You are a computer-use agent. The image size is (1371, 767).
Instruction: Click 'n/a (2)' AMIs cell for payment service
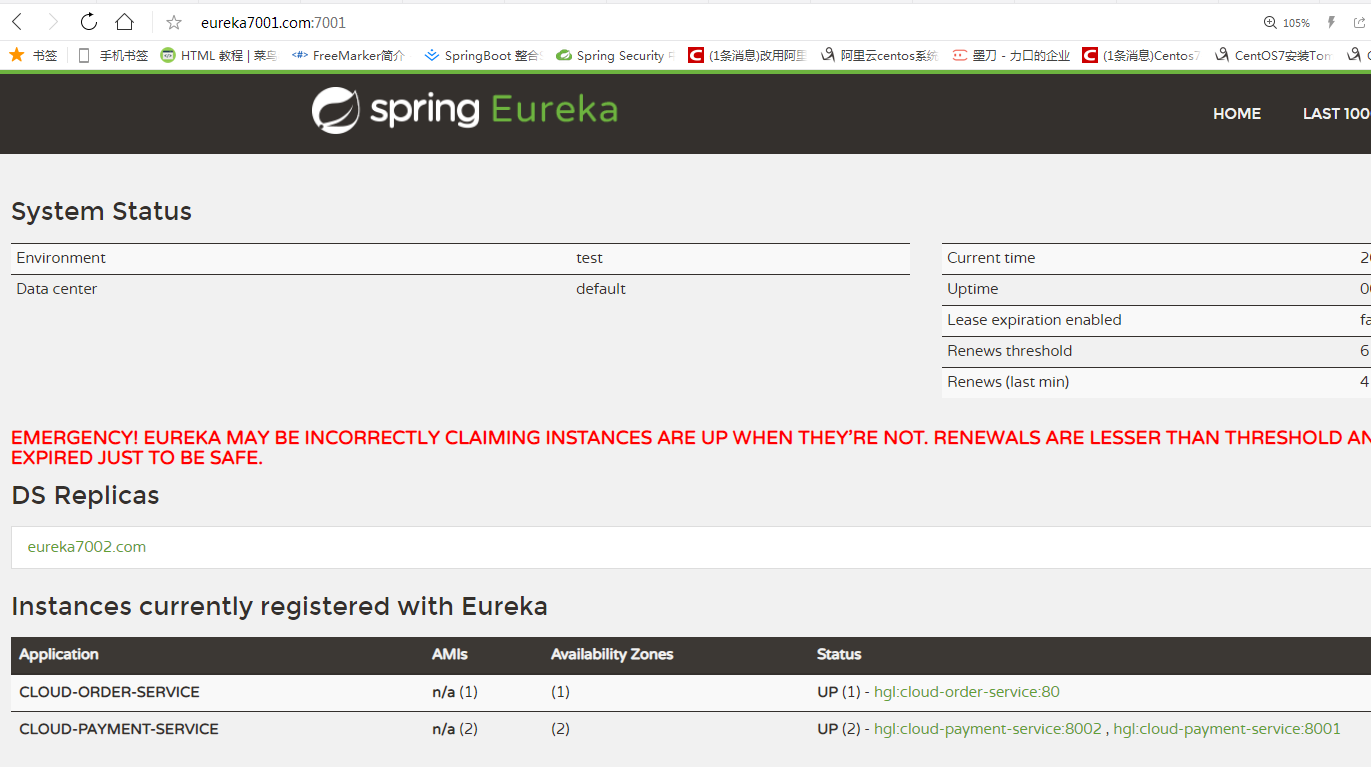point(455,729)
